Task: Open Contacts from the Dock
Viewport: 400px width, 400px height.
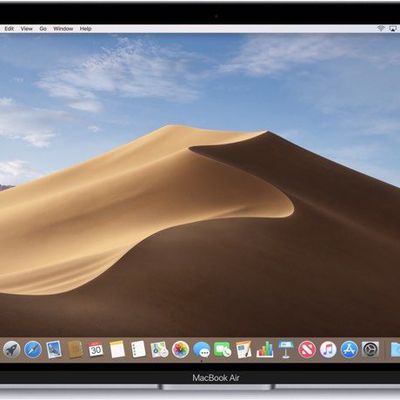Action: 75,349
